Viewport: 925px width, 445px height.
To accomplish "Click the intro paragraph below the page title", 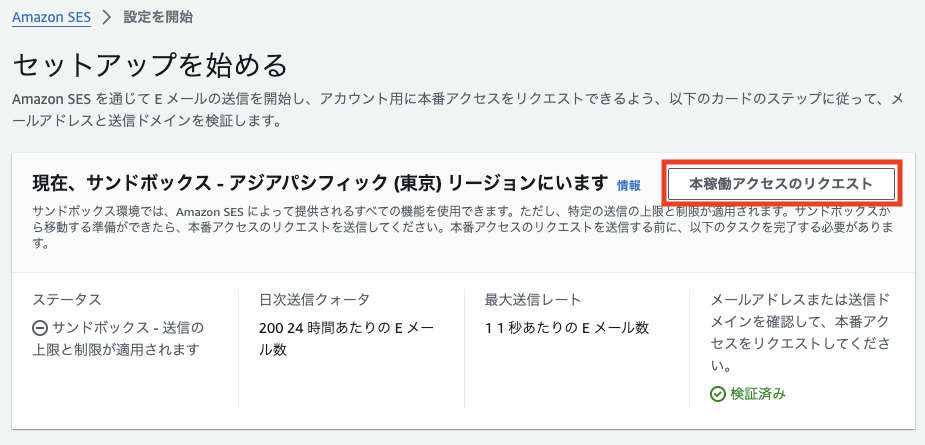I will [x=460, y=110].
